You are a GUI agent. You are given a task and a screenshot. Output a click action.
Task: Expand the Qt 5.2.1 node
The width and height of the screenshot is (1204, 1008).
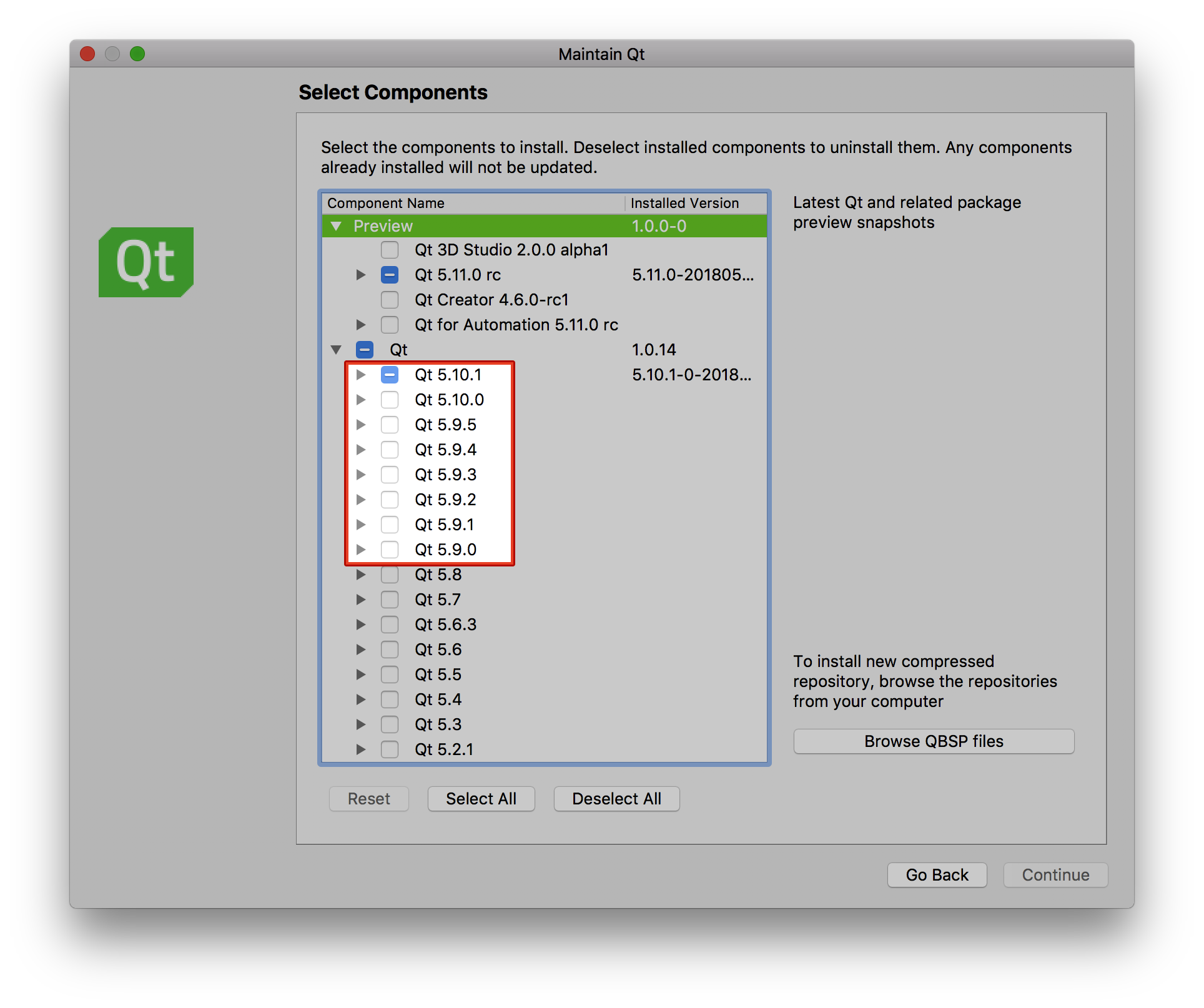(361, 749)
